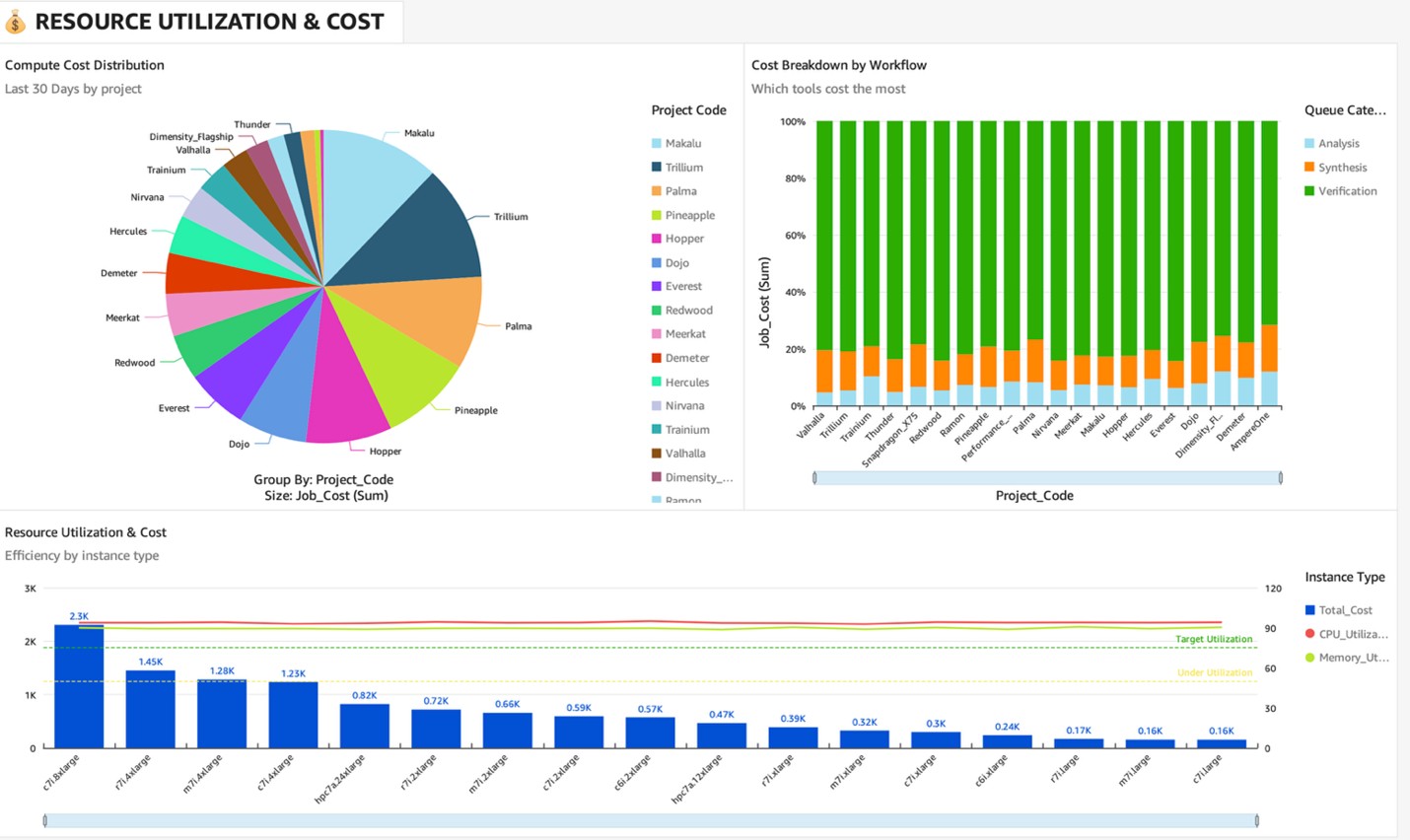Click the Cost Breakdown by Workflow title
Image resolution: width=1410 pixels, height=840 pixels.
838,65
